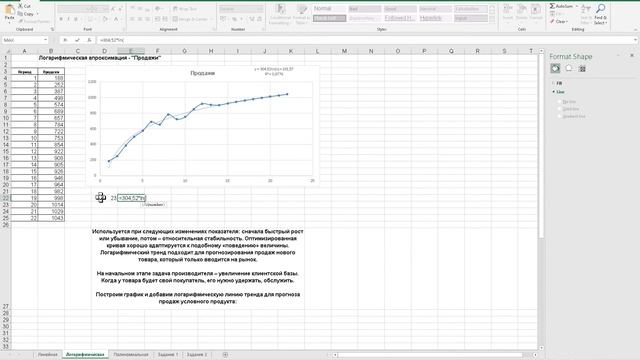
Task: Apply the Followed Hyperlink cell style
Action: [400, 18]
